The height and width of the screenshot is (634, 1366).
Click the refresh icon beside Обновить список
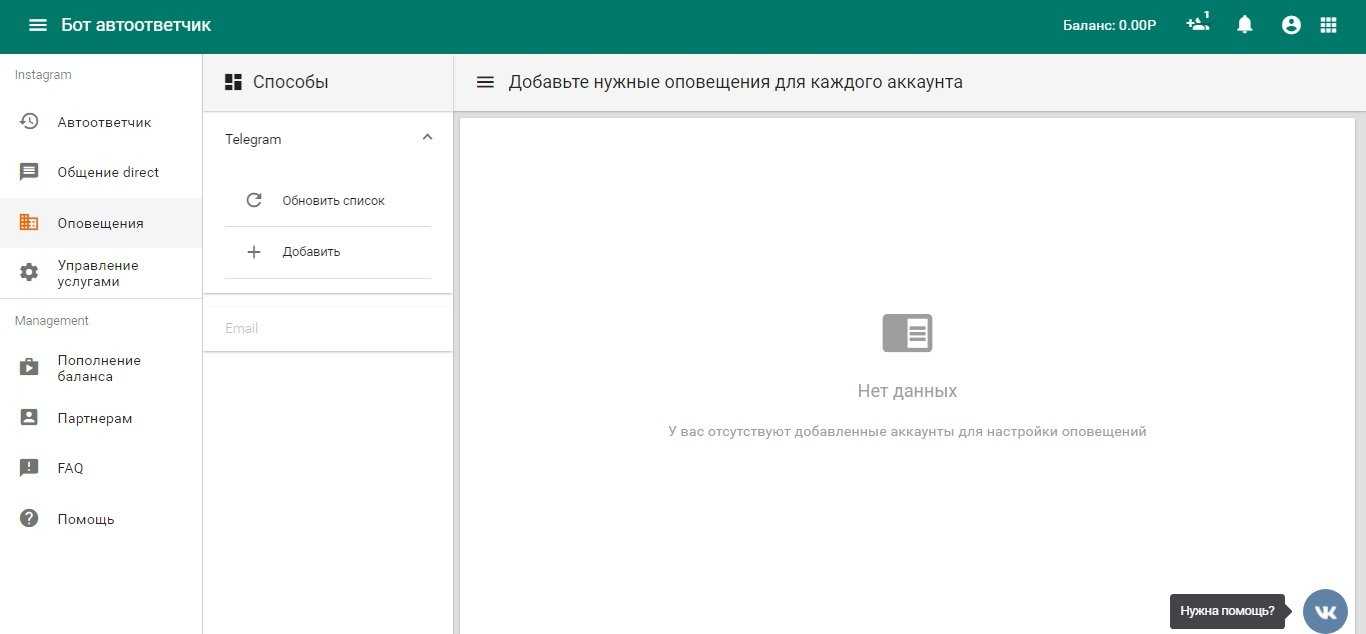[254, 200]
